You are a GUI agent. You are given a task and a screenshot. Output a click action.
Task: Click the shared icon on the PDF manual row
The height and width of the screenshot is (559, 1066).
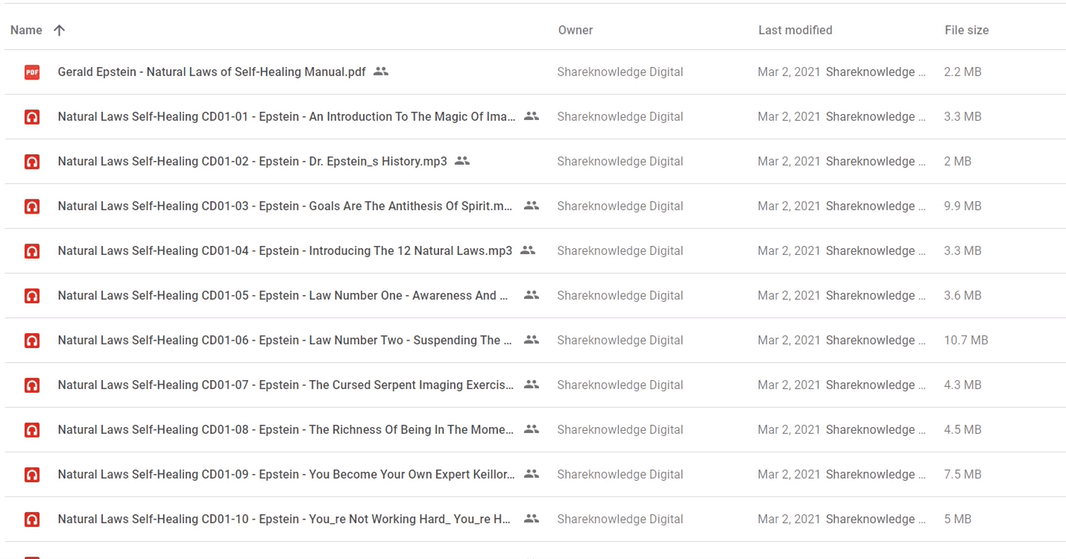pyautogui.click(x=381, y=72)
